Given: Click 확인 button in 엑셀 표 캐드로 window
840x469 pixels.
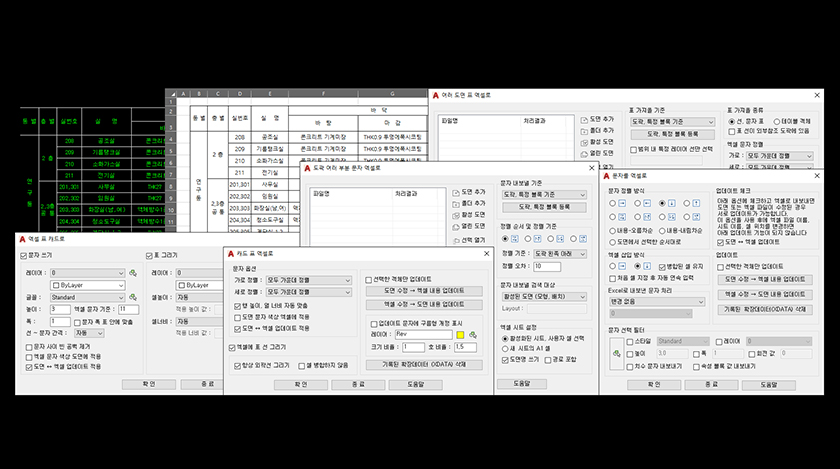Looking at the screenshot, I should tap(149, 384).
